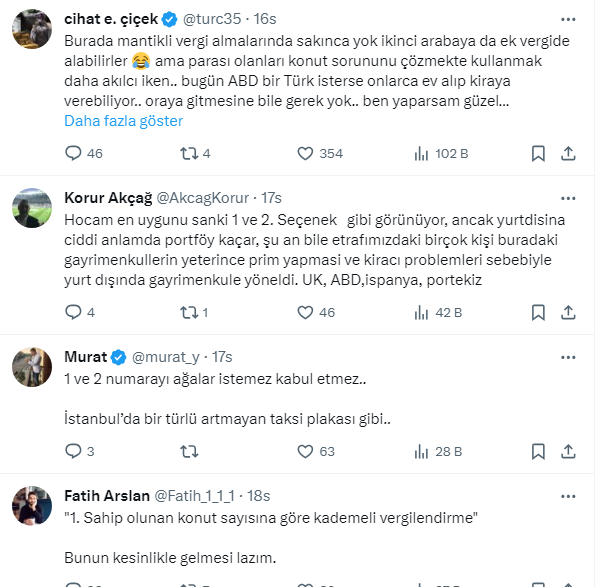
Task: Open more options on Murat's tweet
Action: 568,356
